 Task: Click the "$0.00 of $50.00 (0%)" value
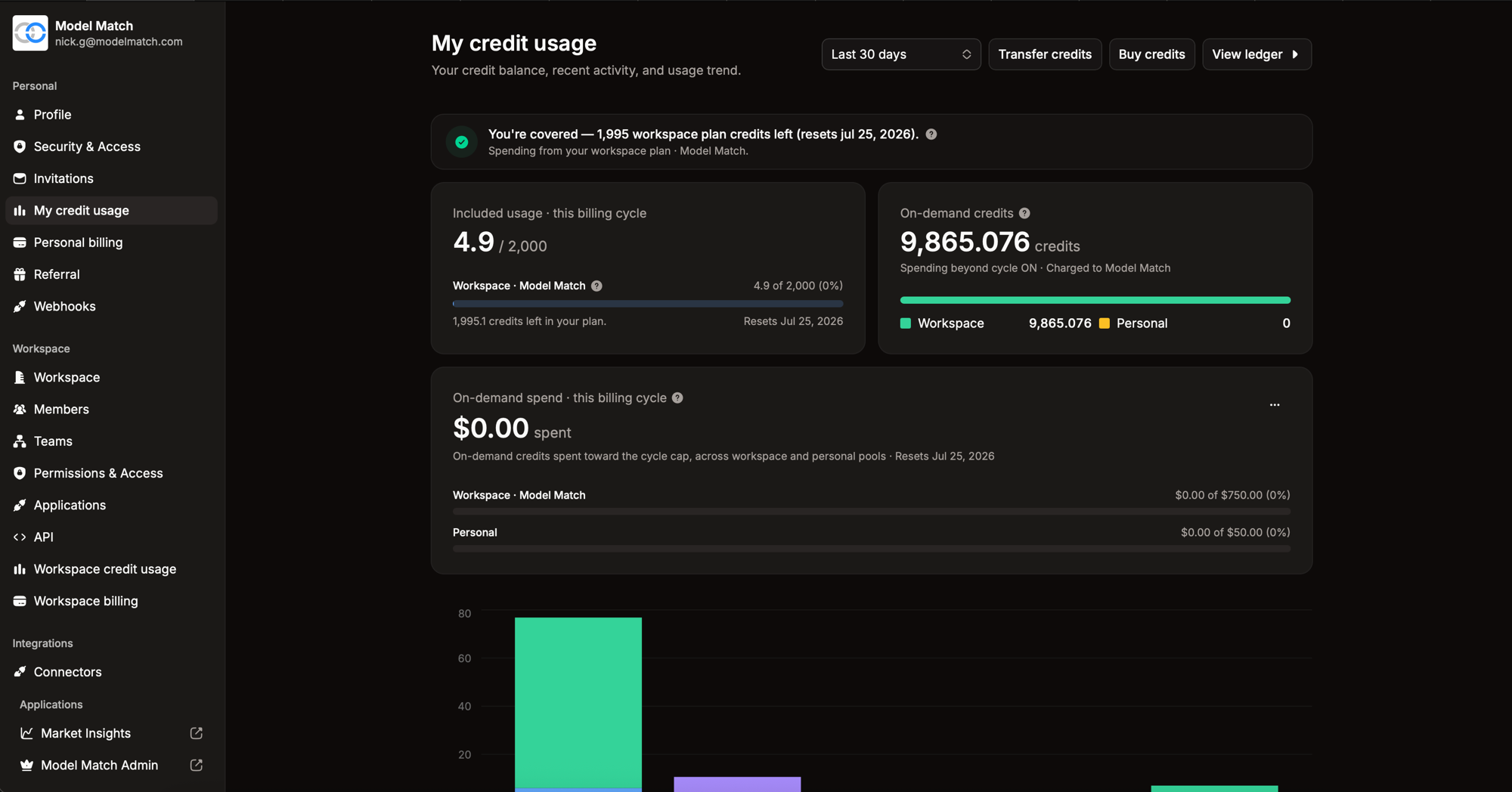coord(1235,532)
